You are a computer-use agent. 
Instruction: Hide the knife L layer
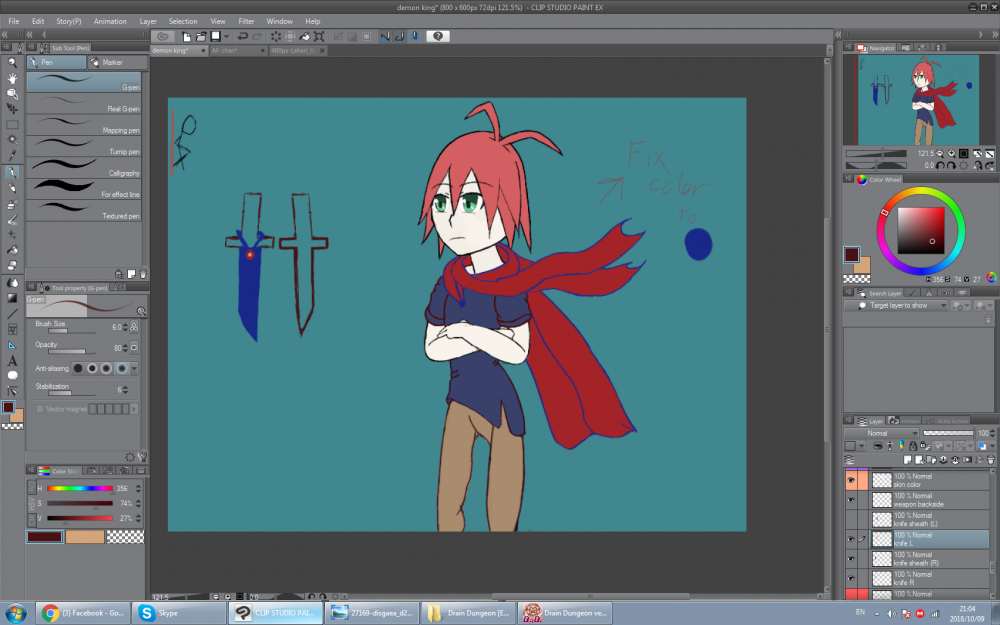tap(851, 540)
